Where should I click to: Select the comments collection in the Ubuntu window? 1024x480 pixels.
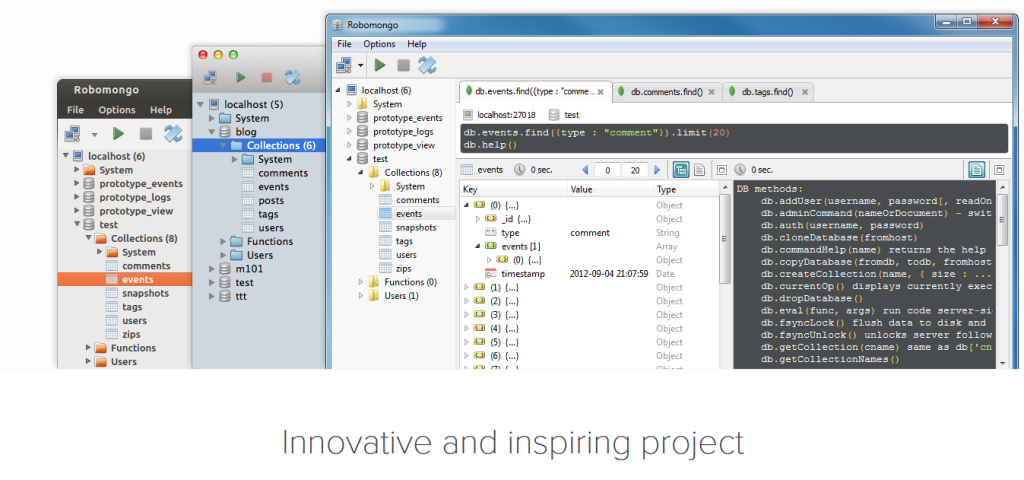[146, 266]
